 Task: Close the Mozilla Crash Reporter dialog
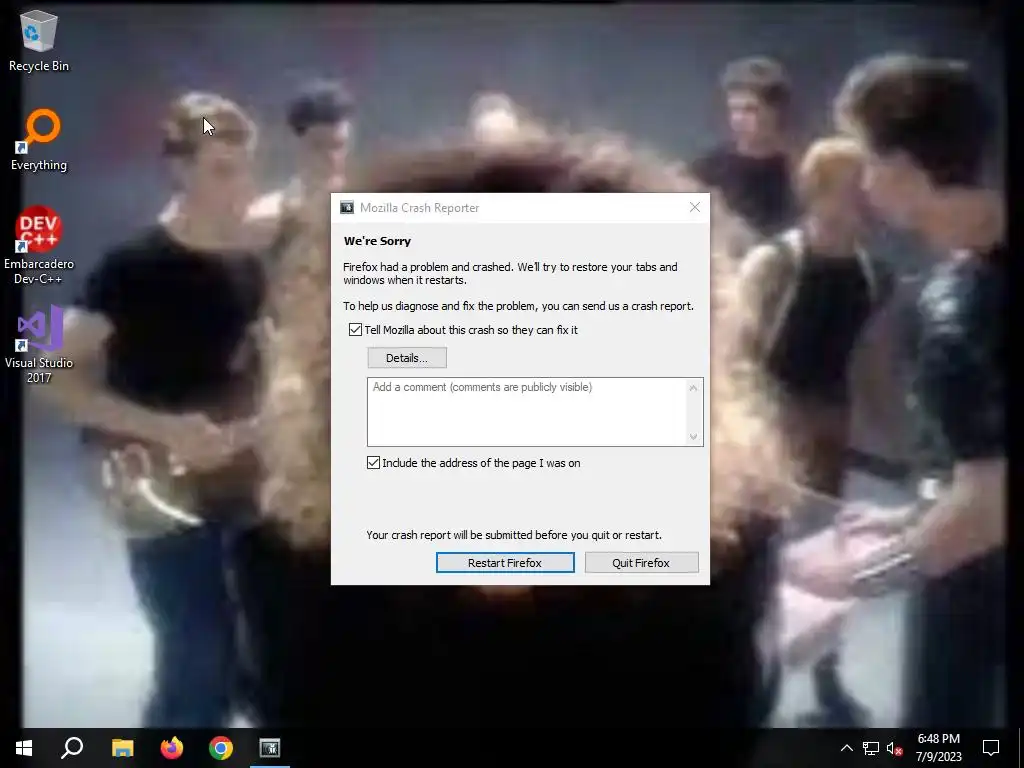(695, 207)
